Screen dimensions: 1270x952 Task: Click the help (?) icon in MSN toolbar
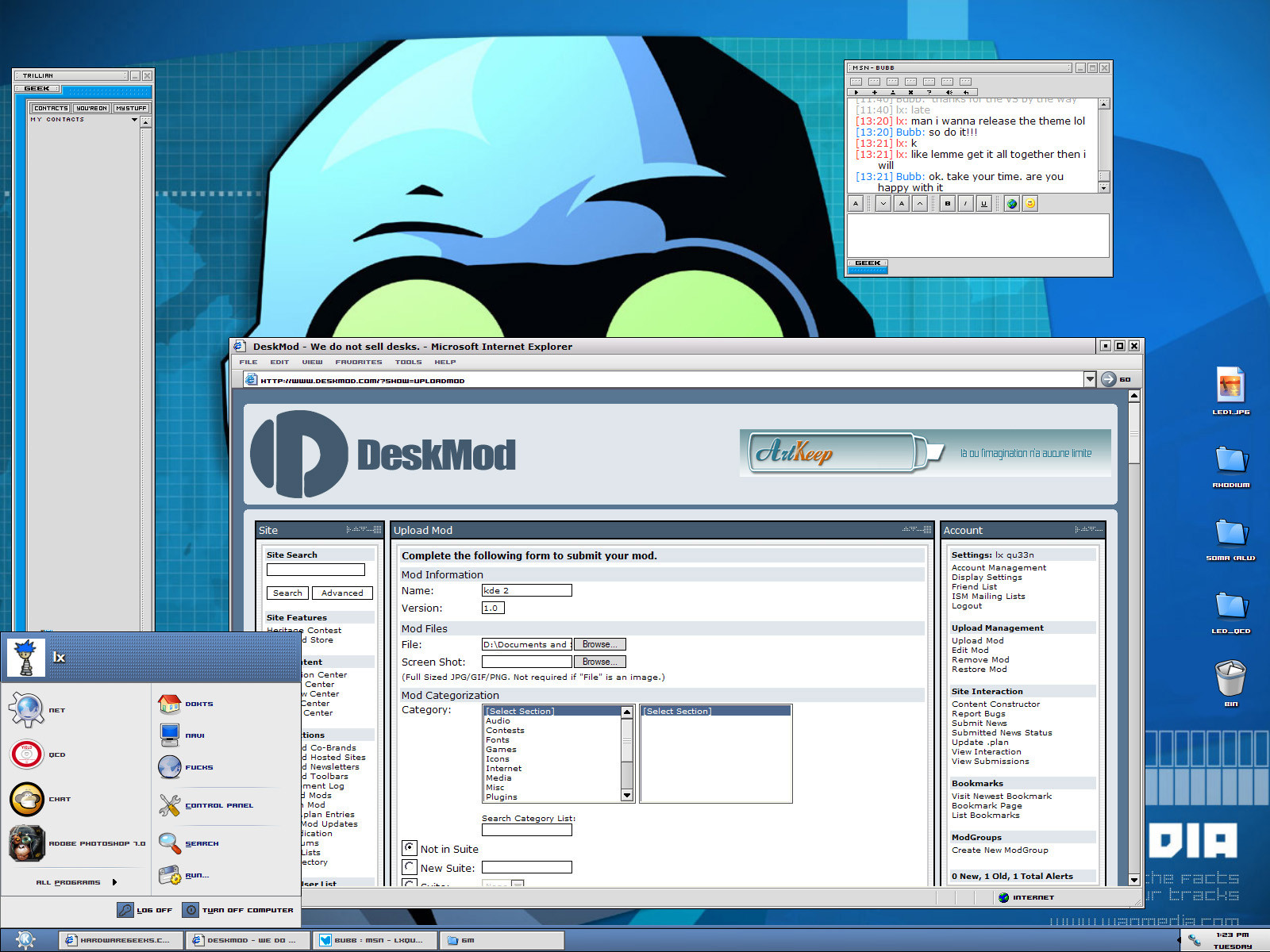click(x=929, y=92)
